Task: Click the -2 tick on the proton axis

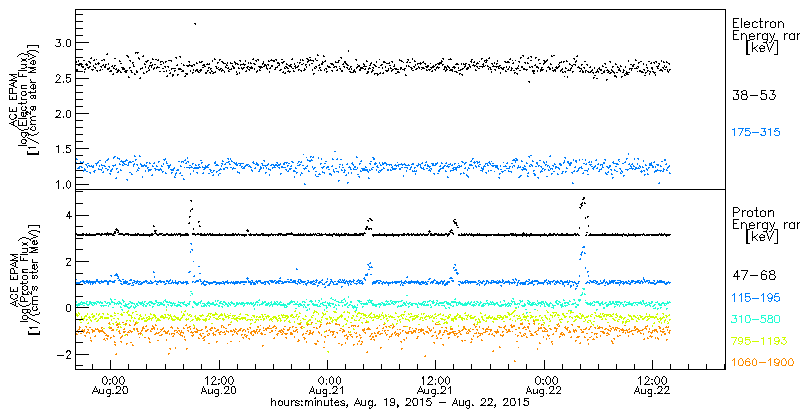Action: (x=62, y=354)
